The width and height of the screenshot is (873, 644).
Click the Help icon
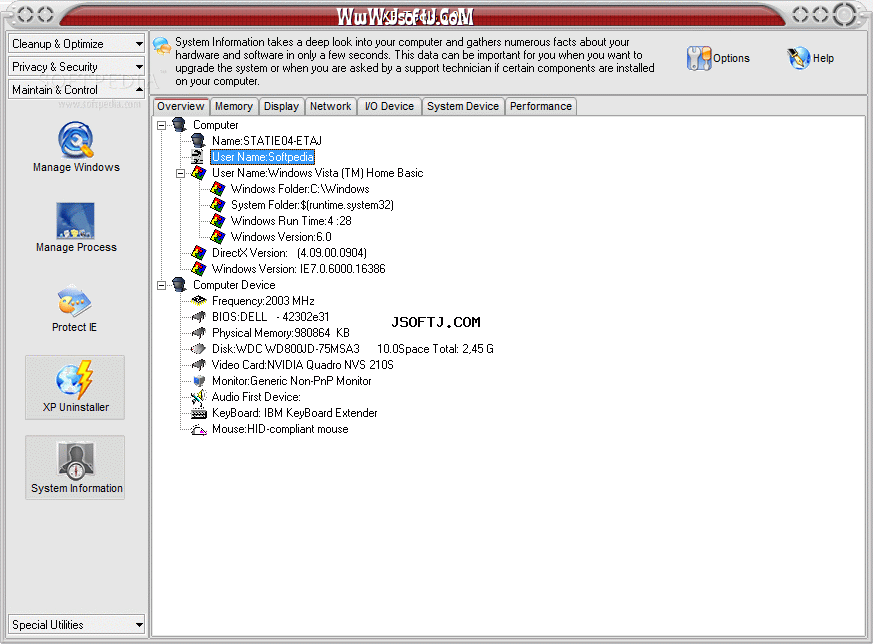tap(798, 58)
